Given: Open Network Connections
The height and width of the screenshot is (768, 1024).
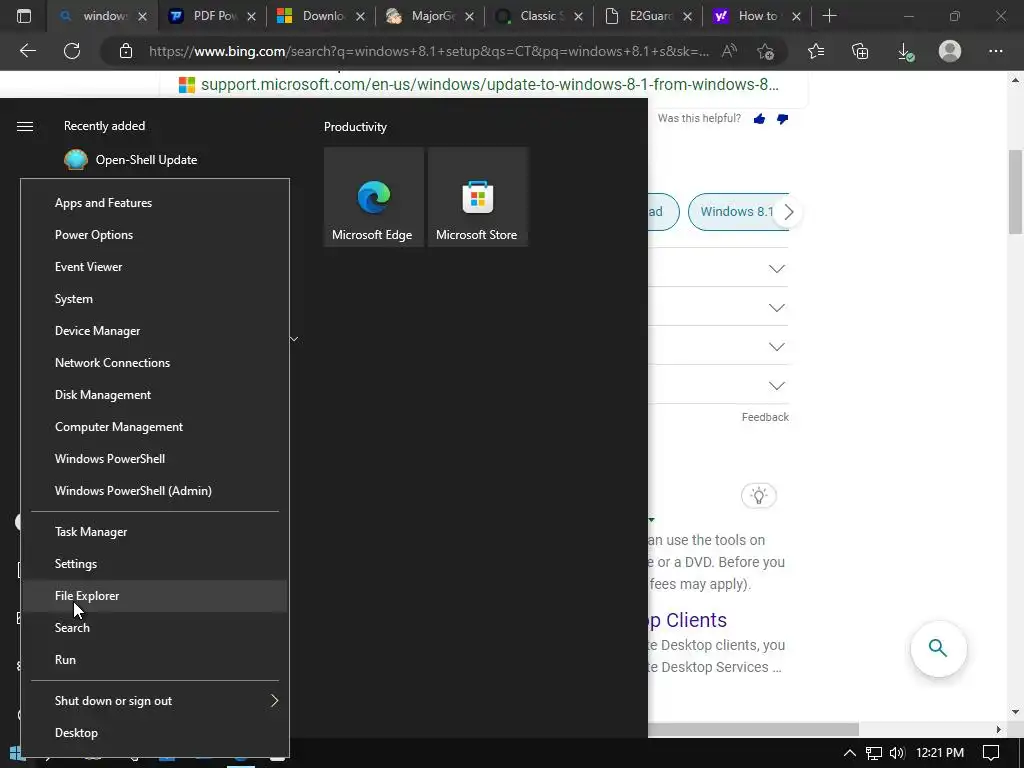Looking at the screenshot, I should 155,363.
